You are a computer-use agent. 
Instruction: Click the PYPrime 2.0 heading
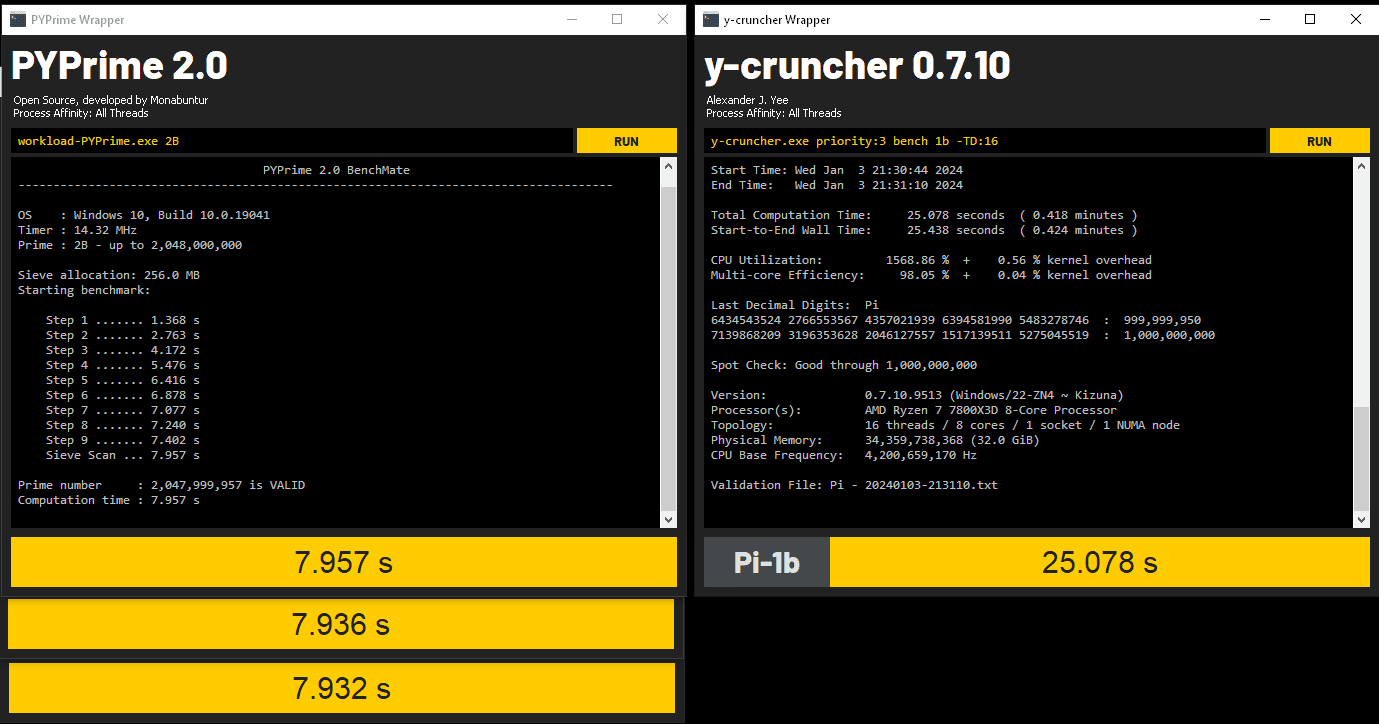[x=119, y=66]
